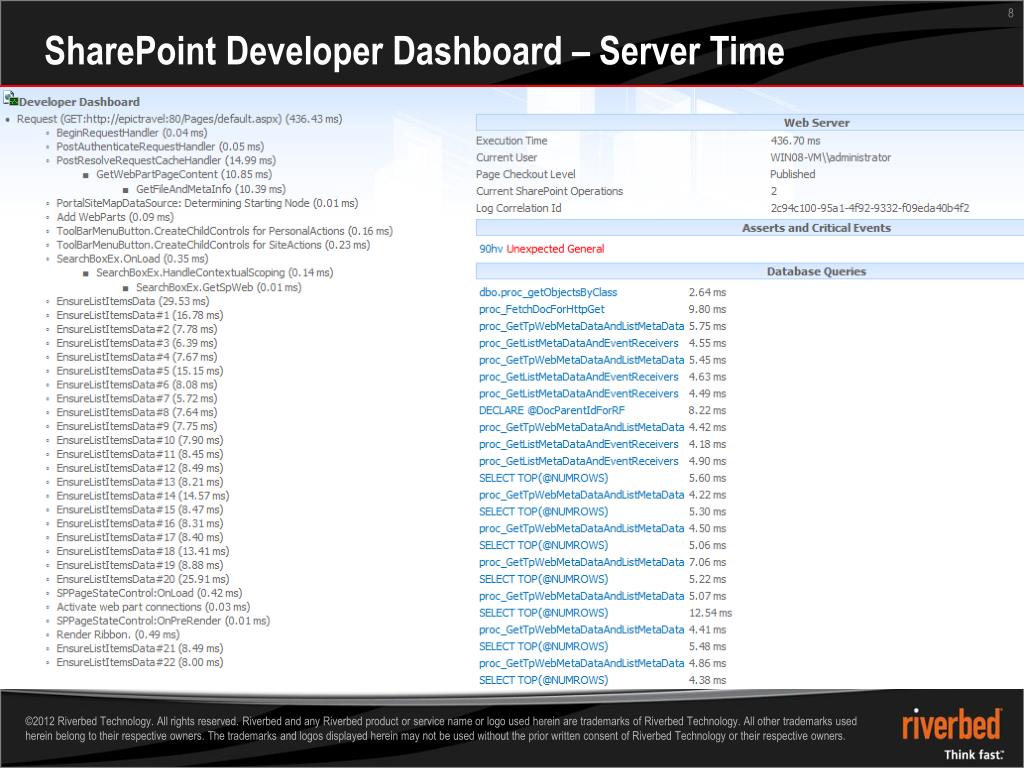Screen dimensions: 1024x768
Task: Select EnsureListItemsData (29.53 ms) entry
Action: tap(133, 301)
